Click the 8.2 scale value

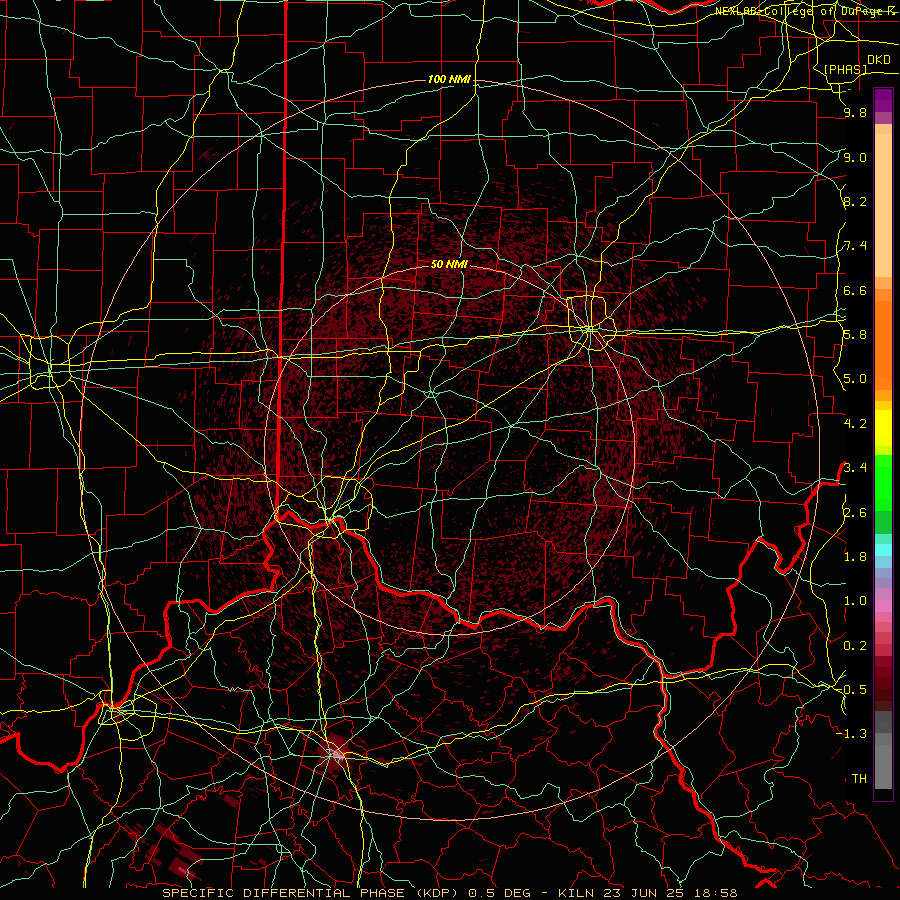coord(855,201)
